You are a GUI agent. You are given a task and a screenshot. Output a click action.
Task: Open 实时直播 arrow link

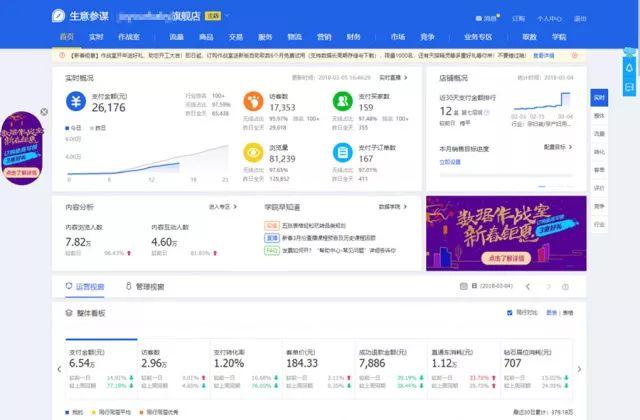[x=393, y=78]
